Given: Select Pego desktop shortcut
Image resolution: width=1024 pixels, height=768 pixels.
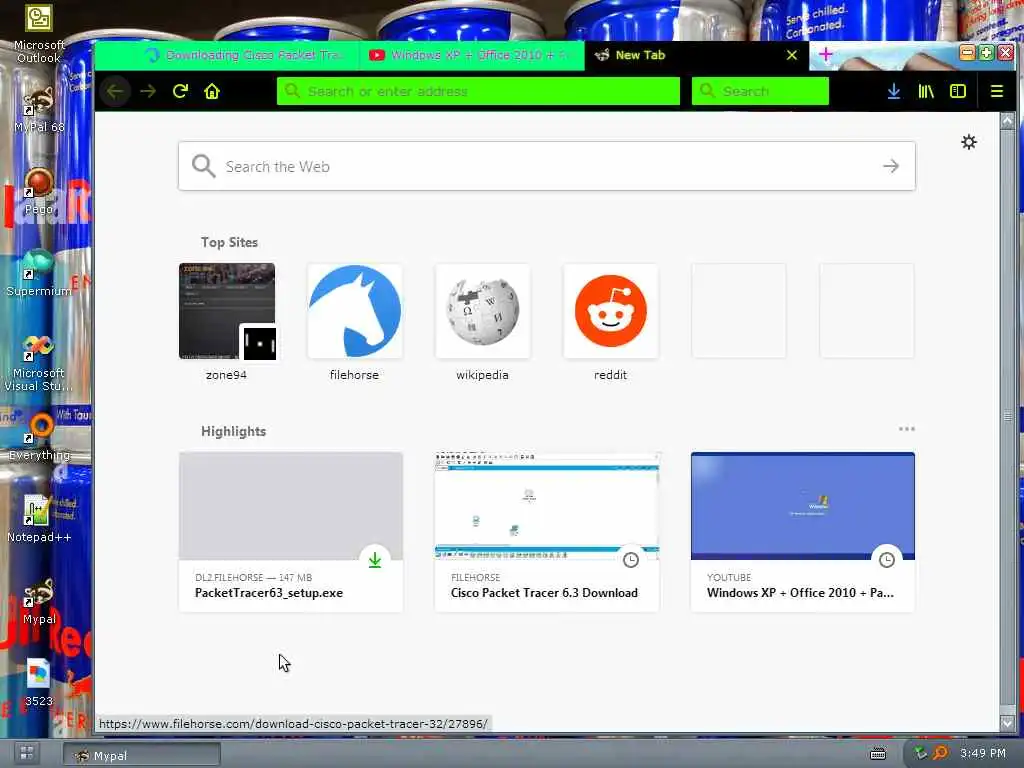Looking at the screenshot, I should pyautogui.click(x=39, y=192).
